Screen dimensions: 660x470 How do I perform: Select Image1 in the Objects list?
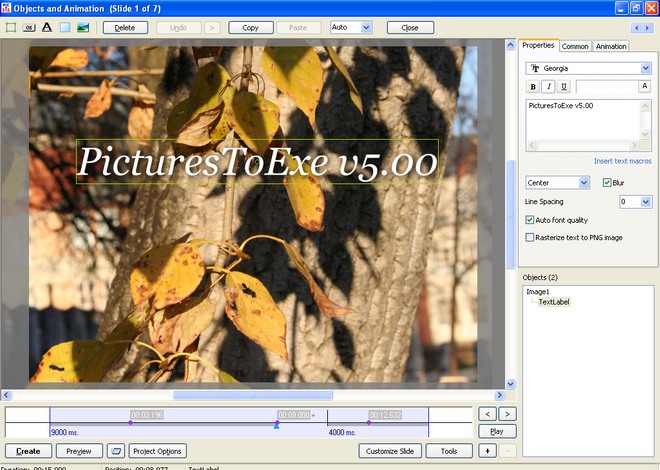coord(538,292)
